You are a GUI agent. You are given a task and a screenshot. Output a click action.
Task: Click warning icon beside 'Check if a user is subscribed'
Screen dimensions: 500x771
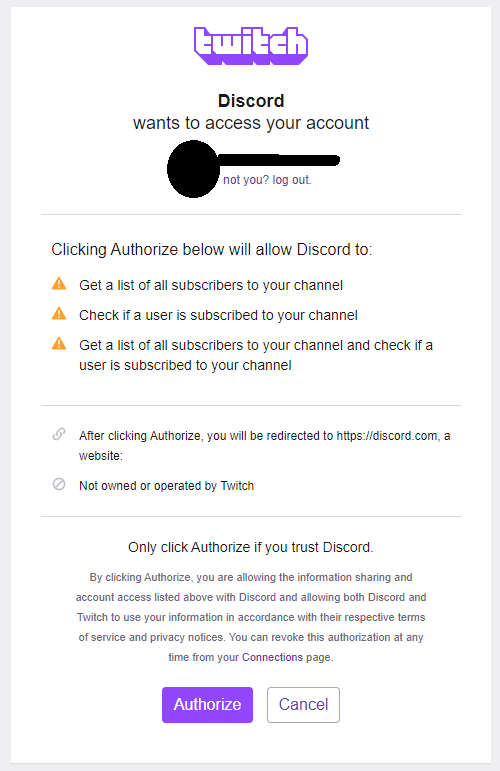[x=59, y=314]
